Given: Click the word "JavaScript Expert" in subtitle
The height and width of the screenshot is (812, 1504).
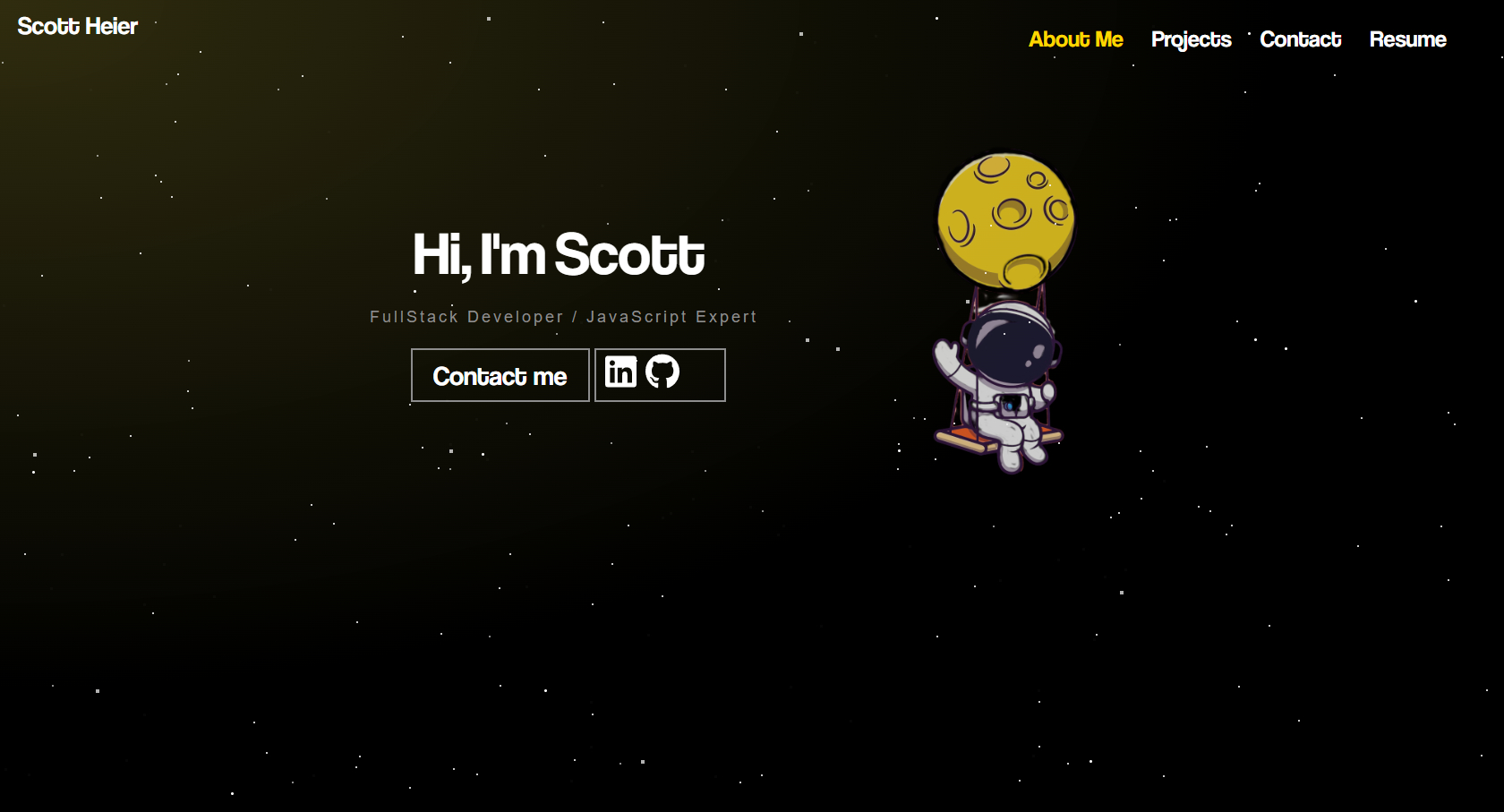Looking at the screenshot, I should (671, 317).
